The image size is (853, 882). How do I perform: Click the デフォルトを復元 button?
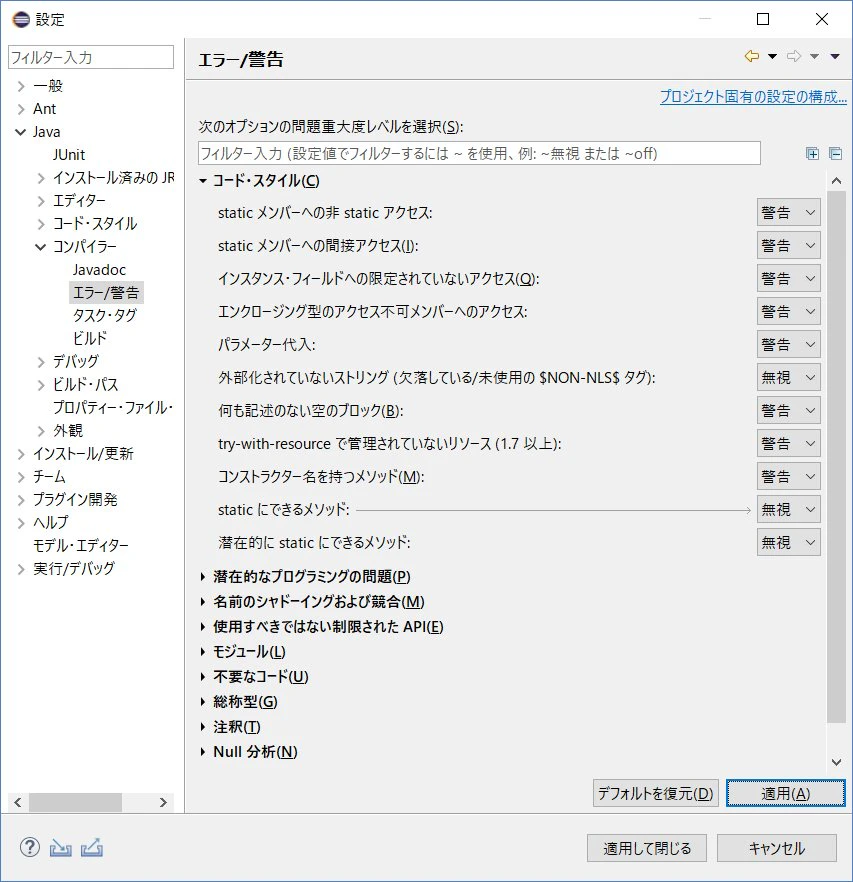pos(656,794)
